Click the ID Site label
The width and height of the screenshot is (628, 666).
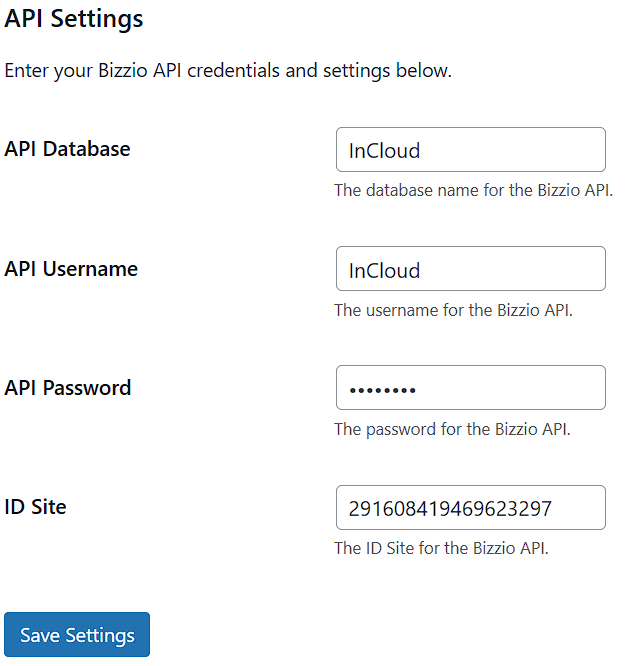[35, 507]
